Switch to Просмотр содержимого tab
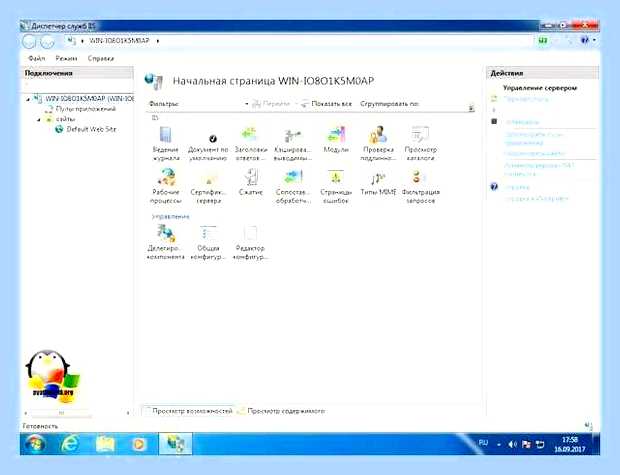 [282, 411]
